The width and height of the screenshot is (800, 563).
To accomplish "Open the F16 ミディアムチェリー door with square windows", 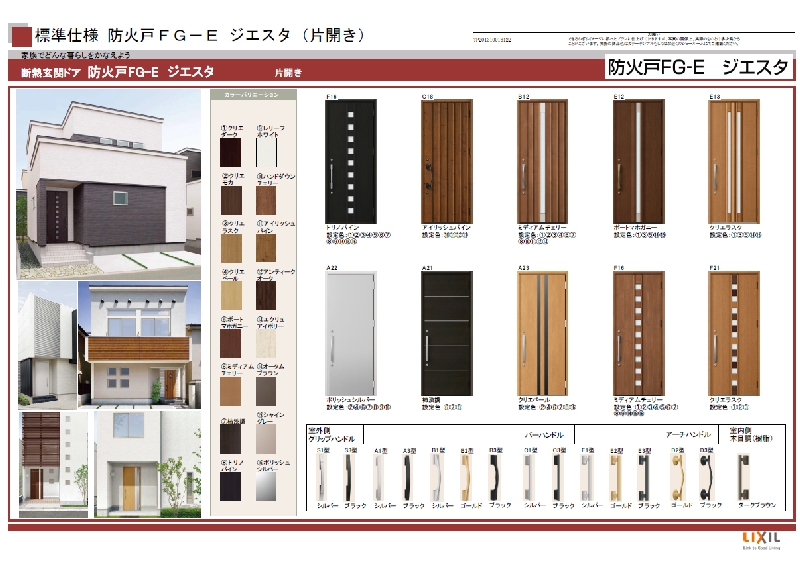I will (x=638, y=333).
